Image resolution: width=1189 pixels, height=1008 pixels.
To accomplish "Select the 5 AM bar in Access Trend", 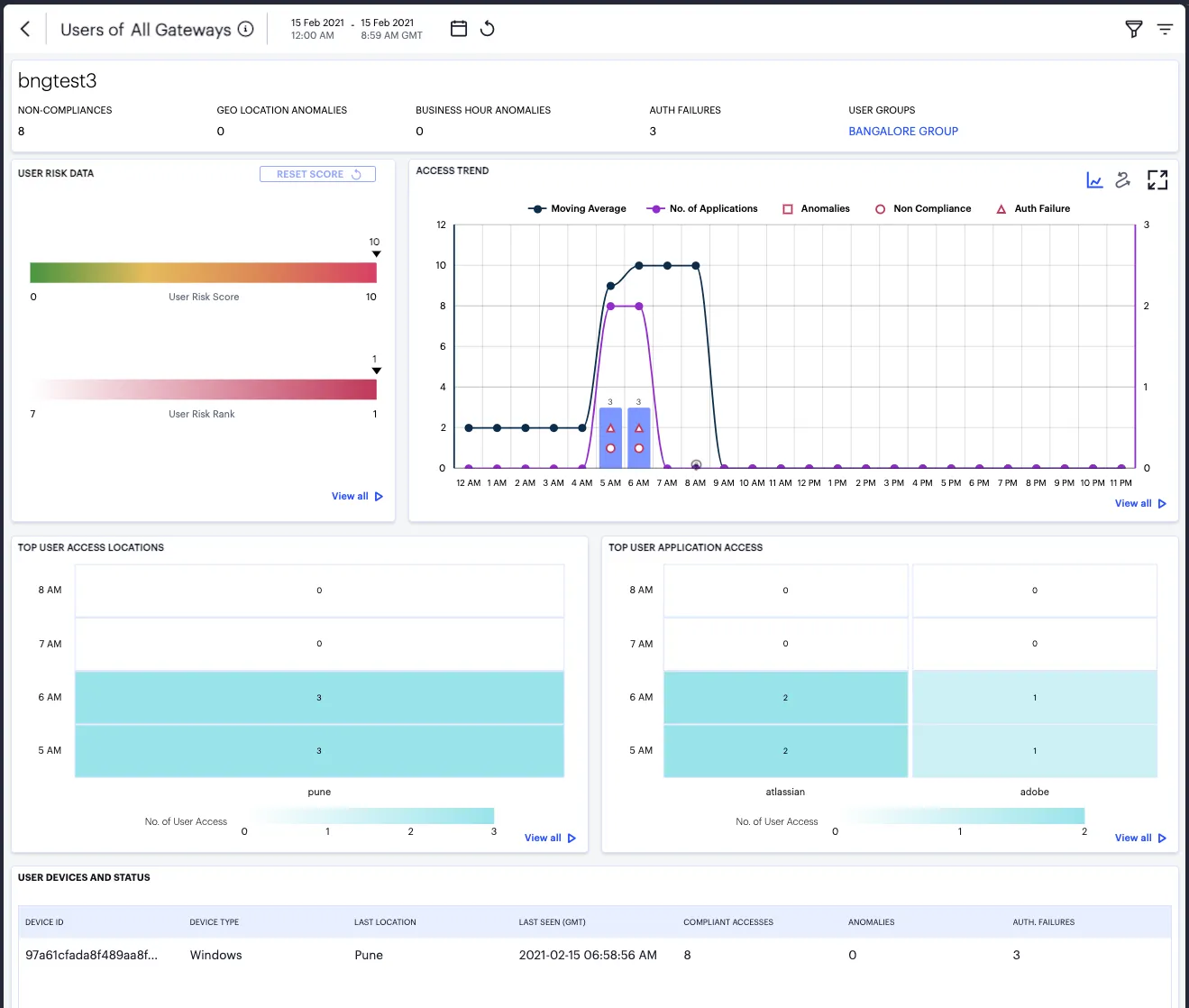I will (x=610, y=437).
